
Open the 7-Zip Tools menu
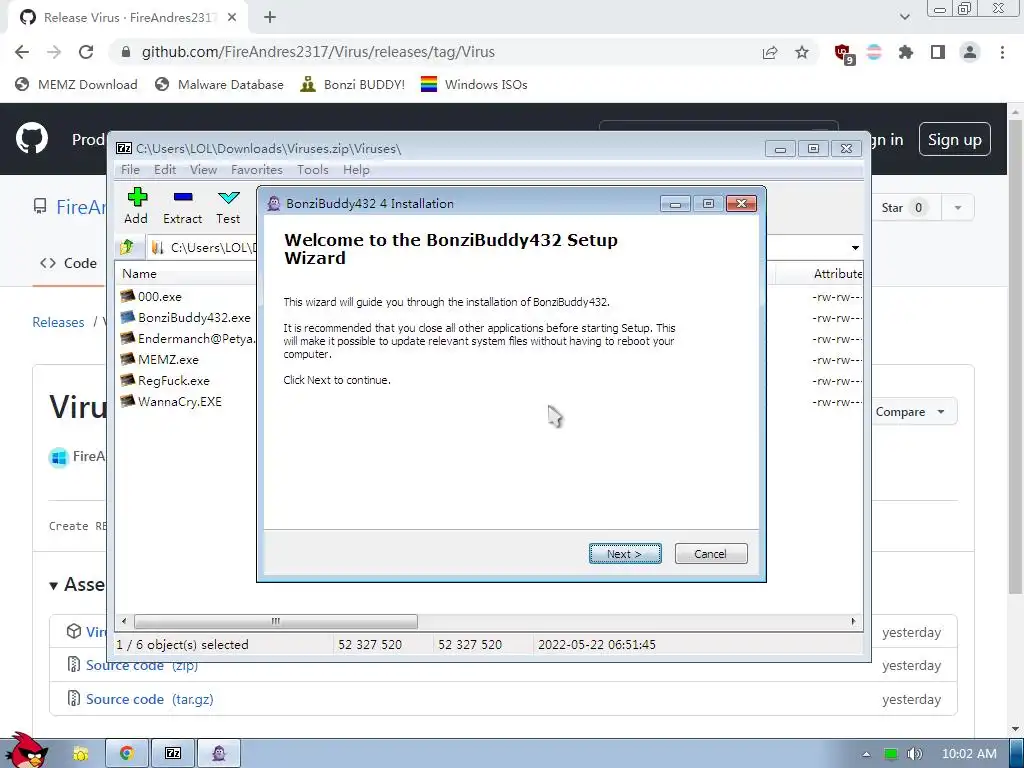(313, 170)
